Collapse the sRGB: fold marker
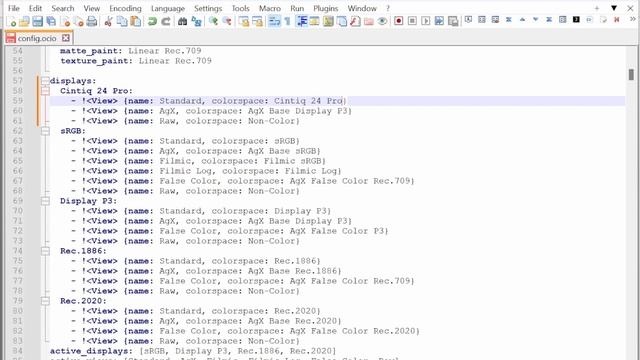 click(45, 131)
